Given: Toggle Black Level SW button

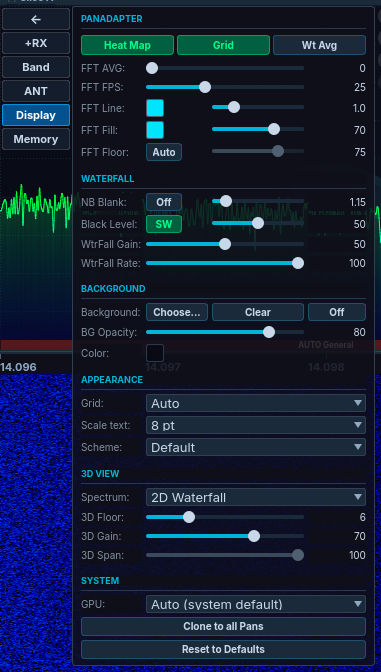Looking at the screenshot, I should click(164, 224).
